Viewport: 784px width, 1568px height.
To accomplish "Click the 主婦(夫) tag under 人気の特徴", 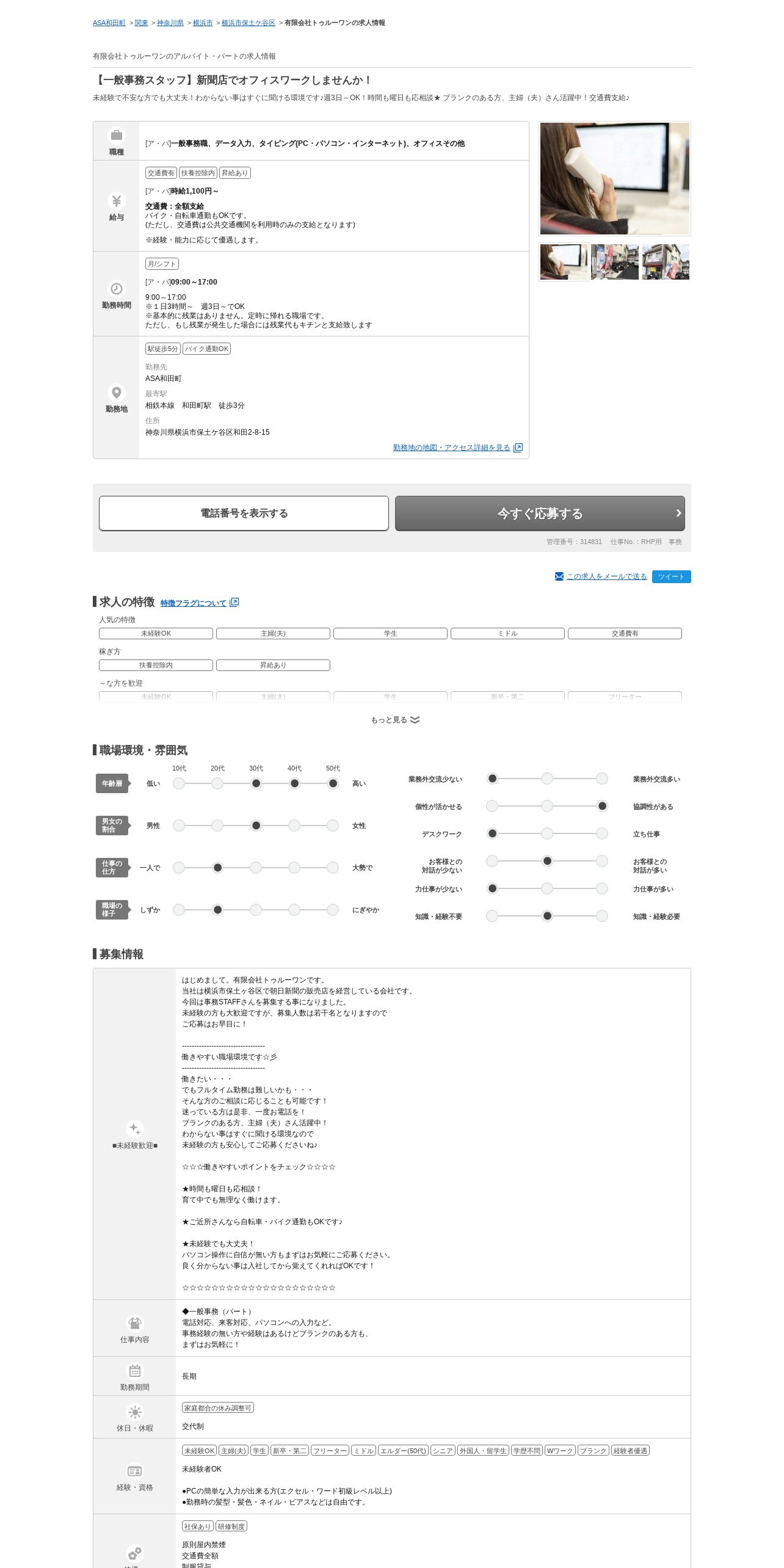I will click(273, 634).
